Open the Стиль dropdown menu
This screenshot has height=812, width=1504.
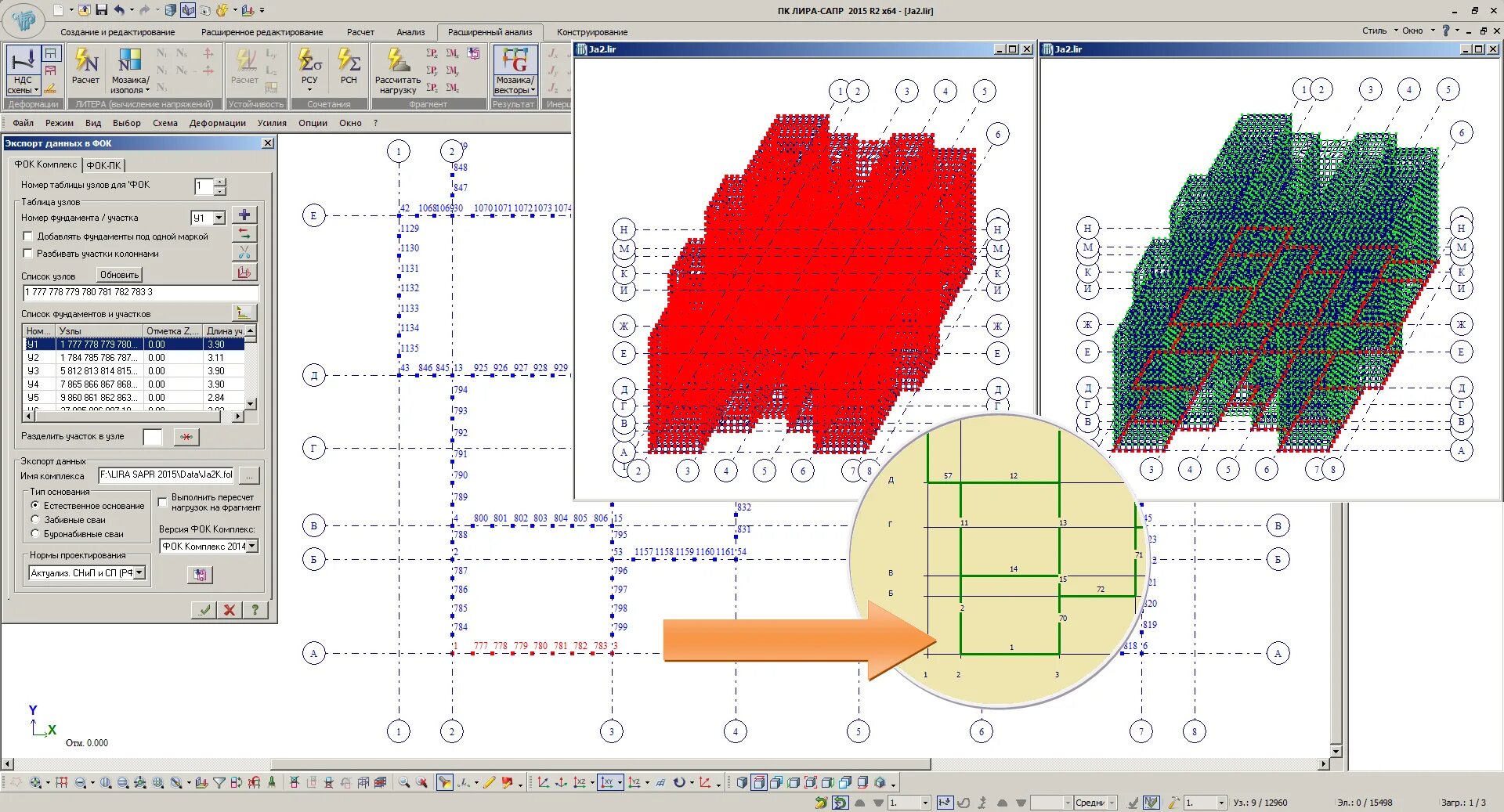1380,31
